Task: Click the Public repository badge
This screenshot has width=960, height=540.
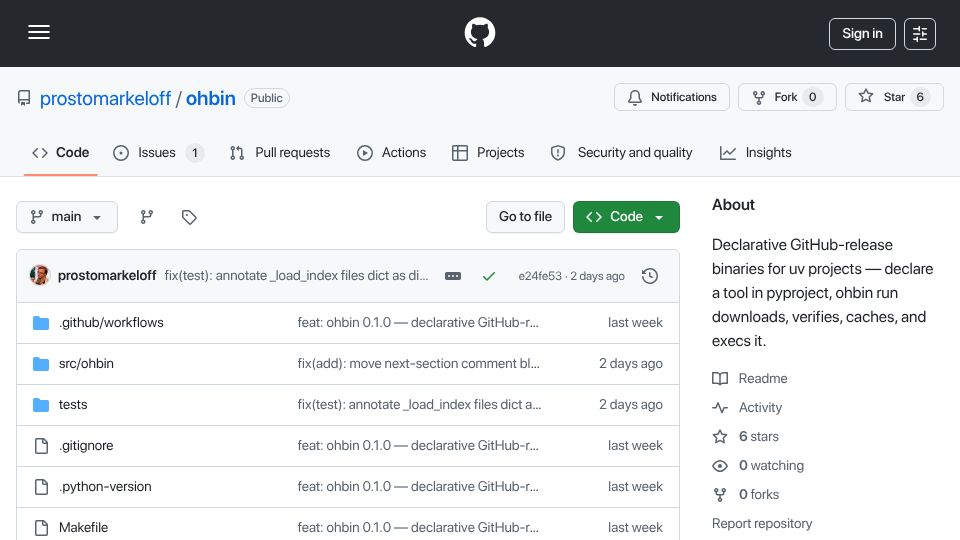Action: pos(266,98)
